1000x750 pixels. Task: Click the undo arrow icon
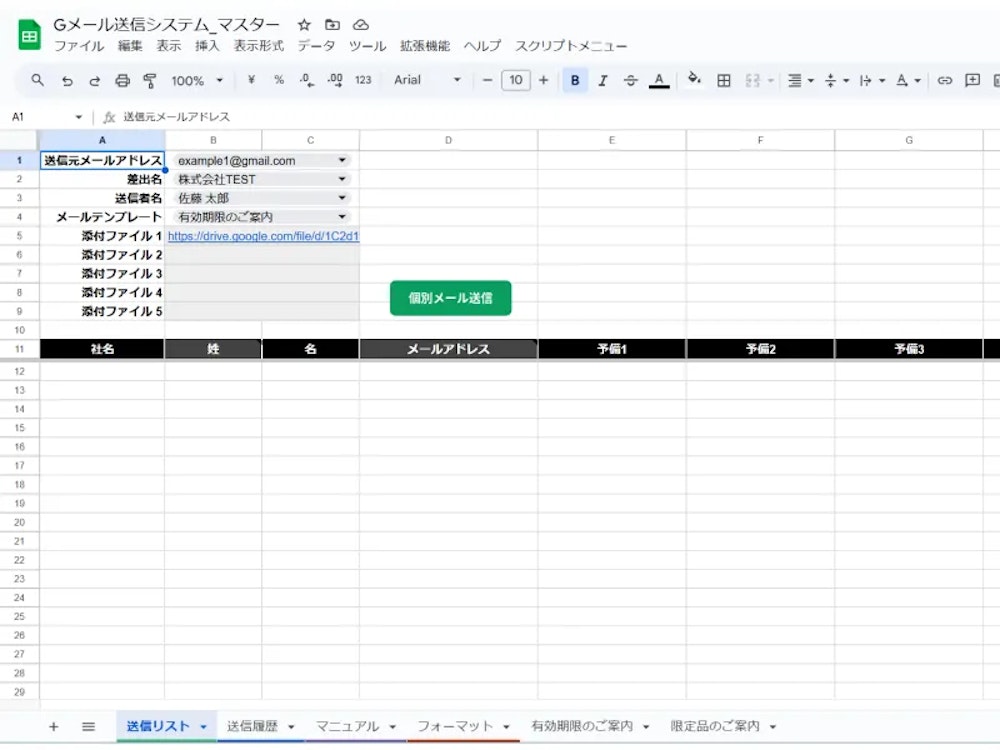[x=67, y=81]
